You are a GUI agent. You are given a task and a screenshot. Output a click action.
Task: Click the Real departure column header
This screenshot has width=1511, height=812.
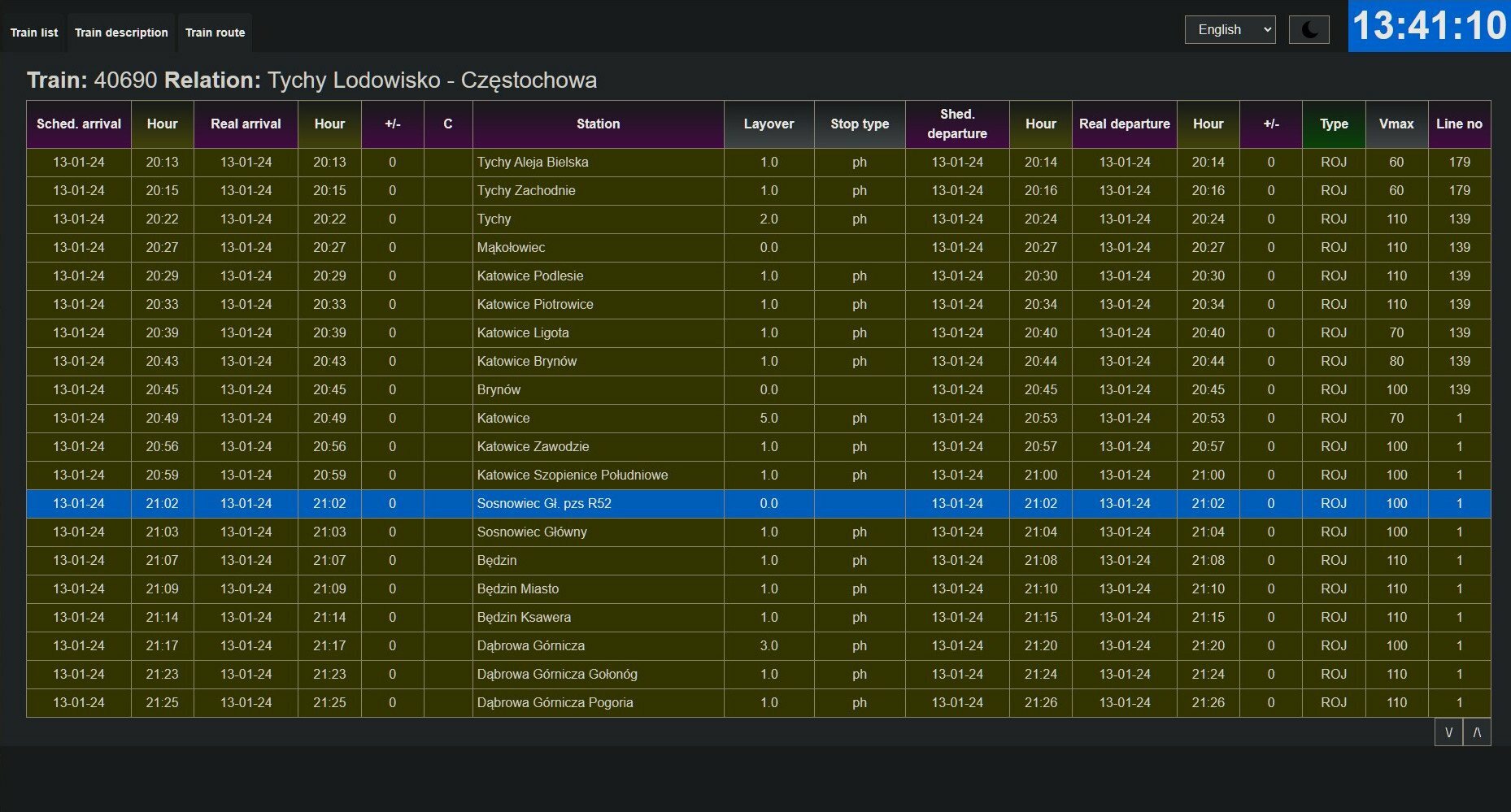click(1123, 124)
